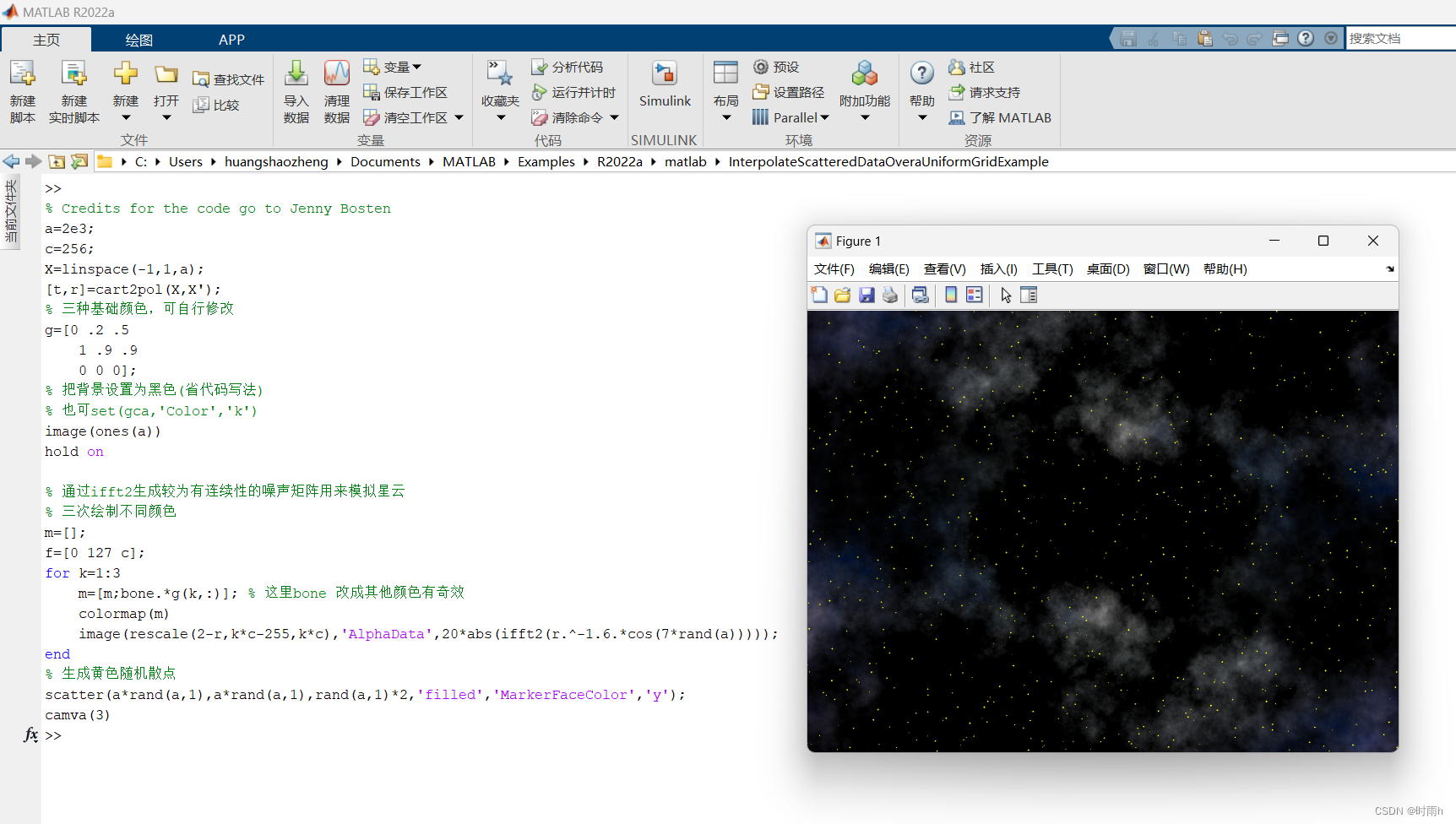Click Set Path (设置路径)
This screenshot has height=824, width=1456.
tap(789, 92)
